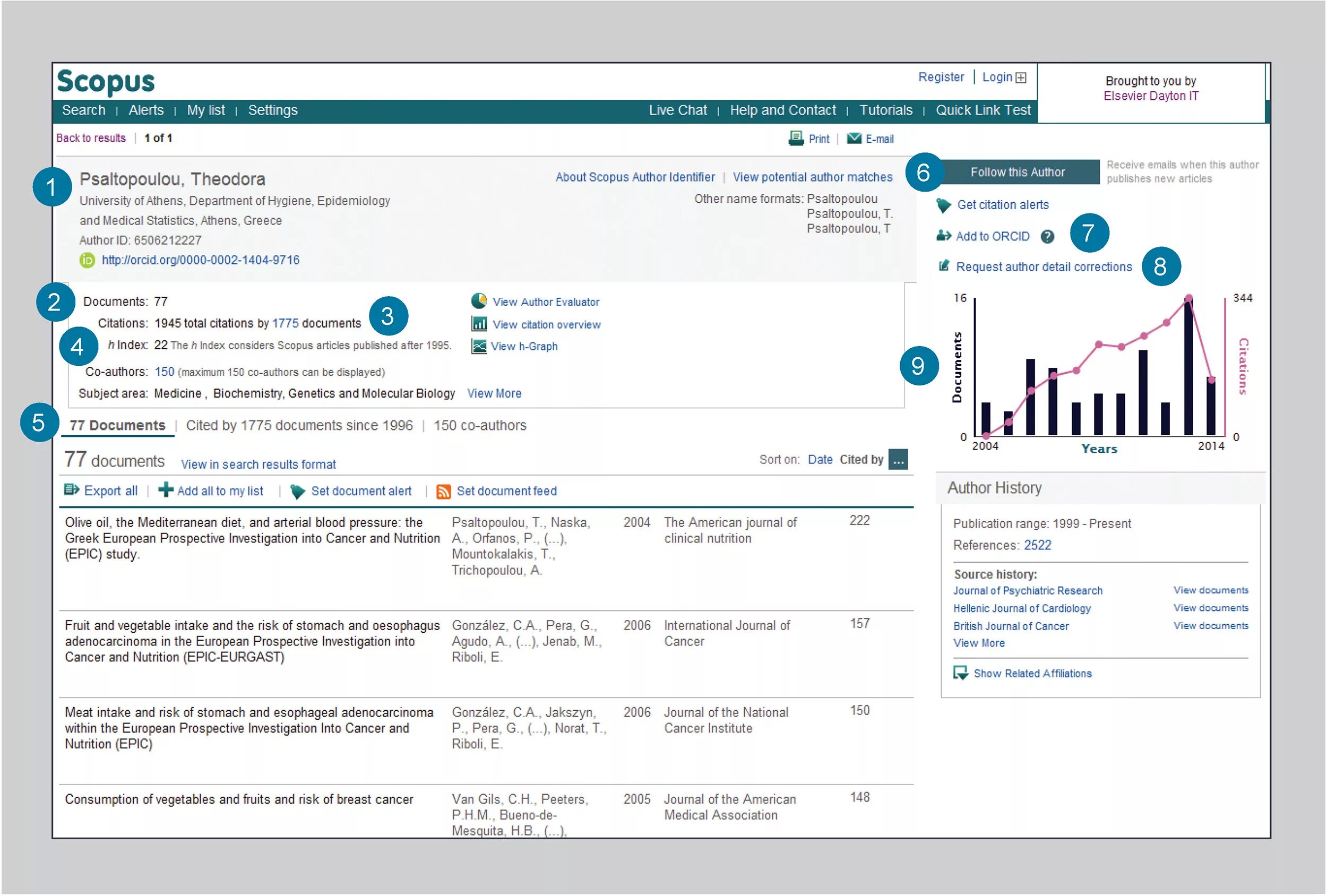
Task: Switch to the 150 co-authors tab
Action: click(479, 426)
